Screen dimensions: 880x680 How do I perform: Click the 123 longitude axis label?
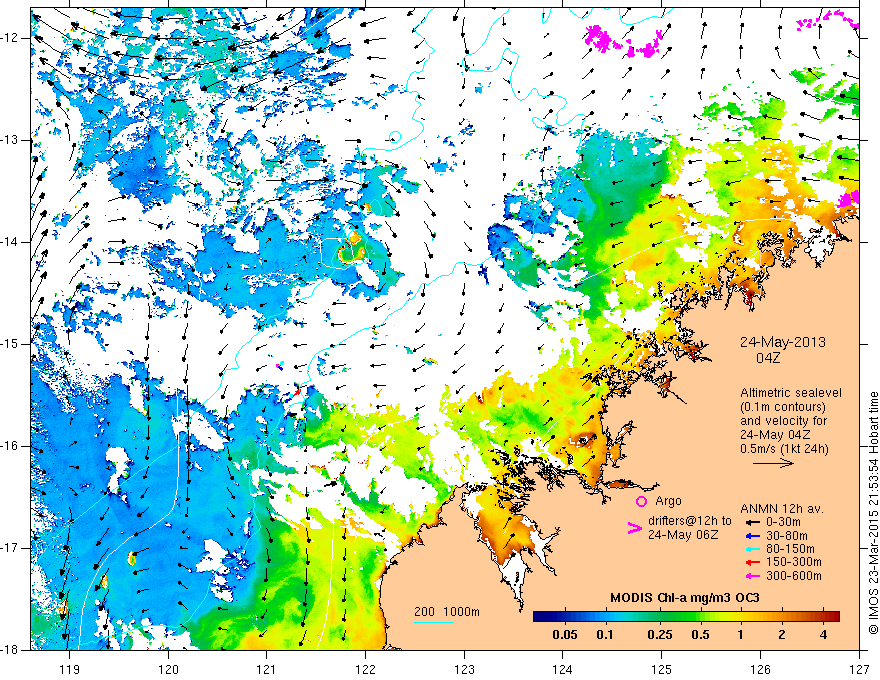[x=464, y=670]
